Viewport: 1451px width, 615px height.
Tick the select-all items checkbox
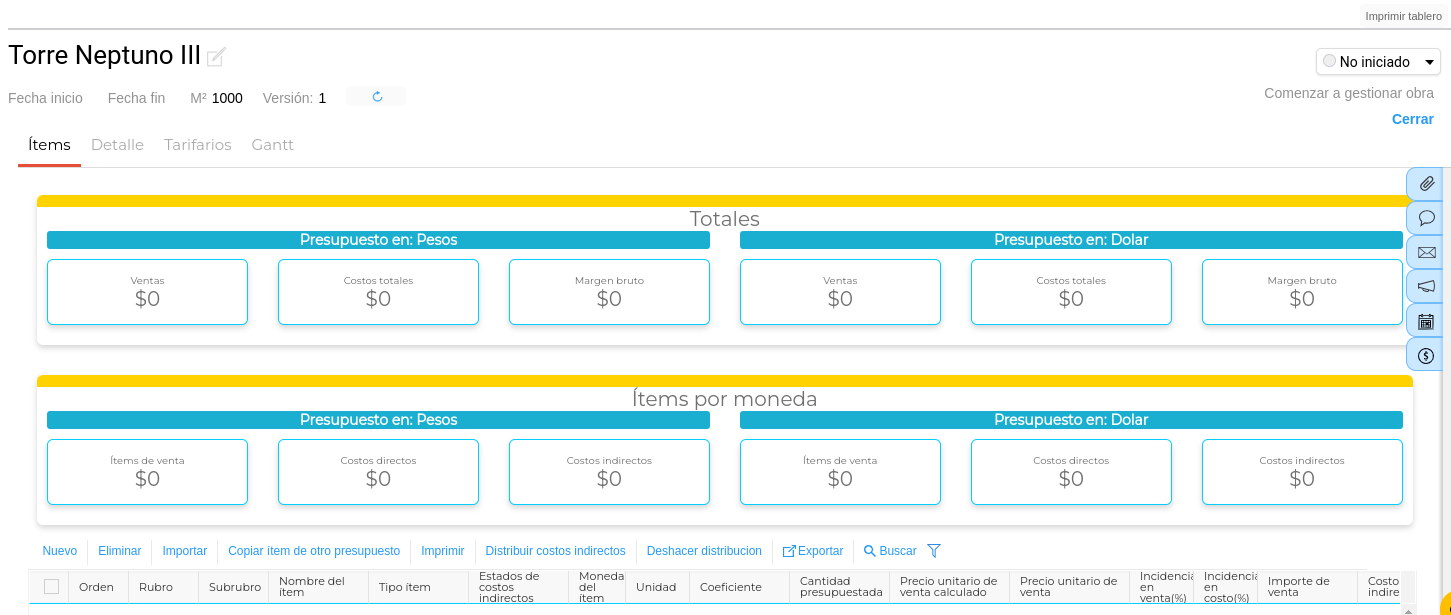pos(51,587)
